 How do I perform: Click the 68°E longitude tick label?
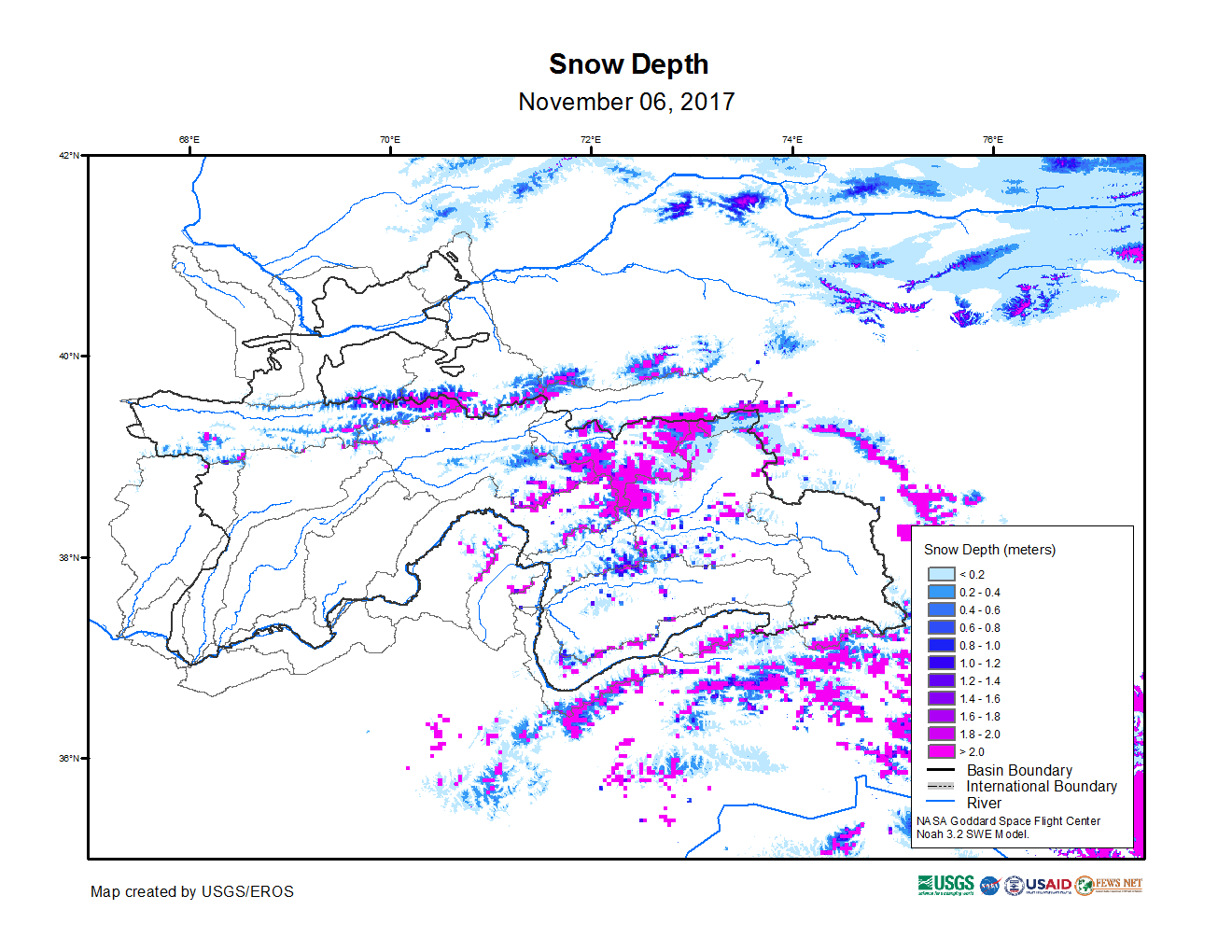189,140
